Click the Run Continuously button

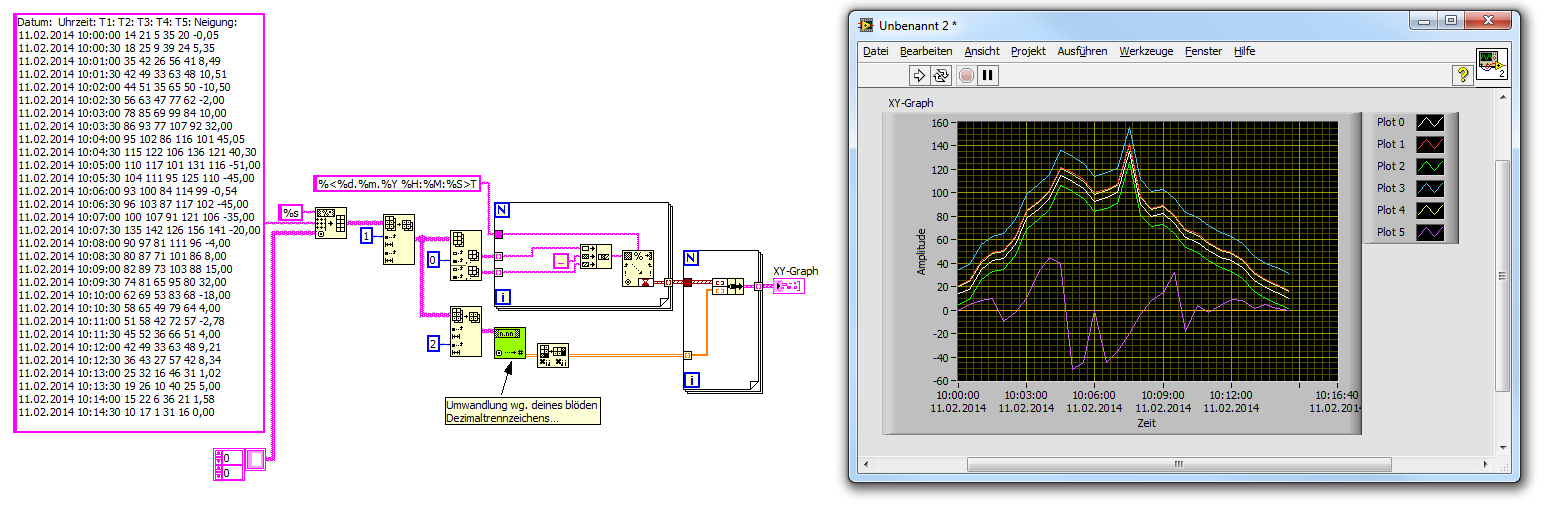click(x=941, y=75)
